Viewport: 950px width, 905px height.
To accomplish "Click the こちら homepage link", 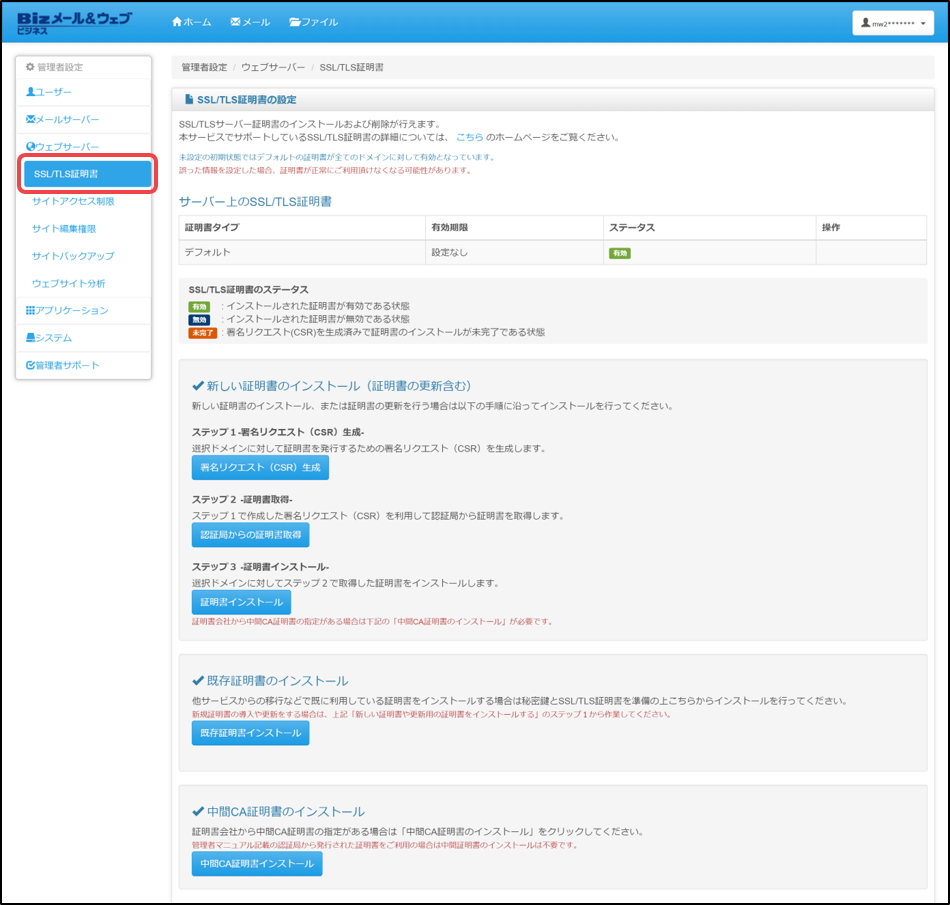I will click(469, 137).
